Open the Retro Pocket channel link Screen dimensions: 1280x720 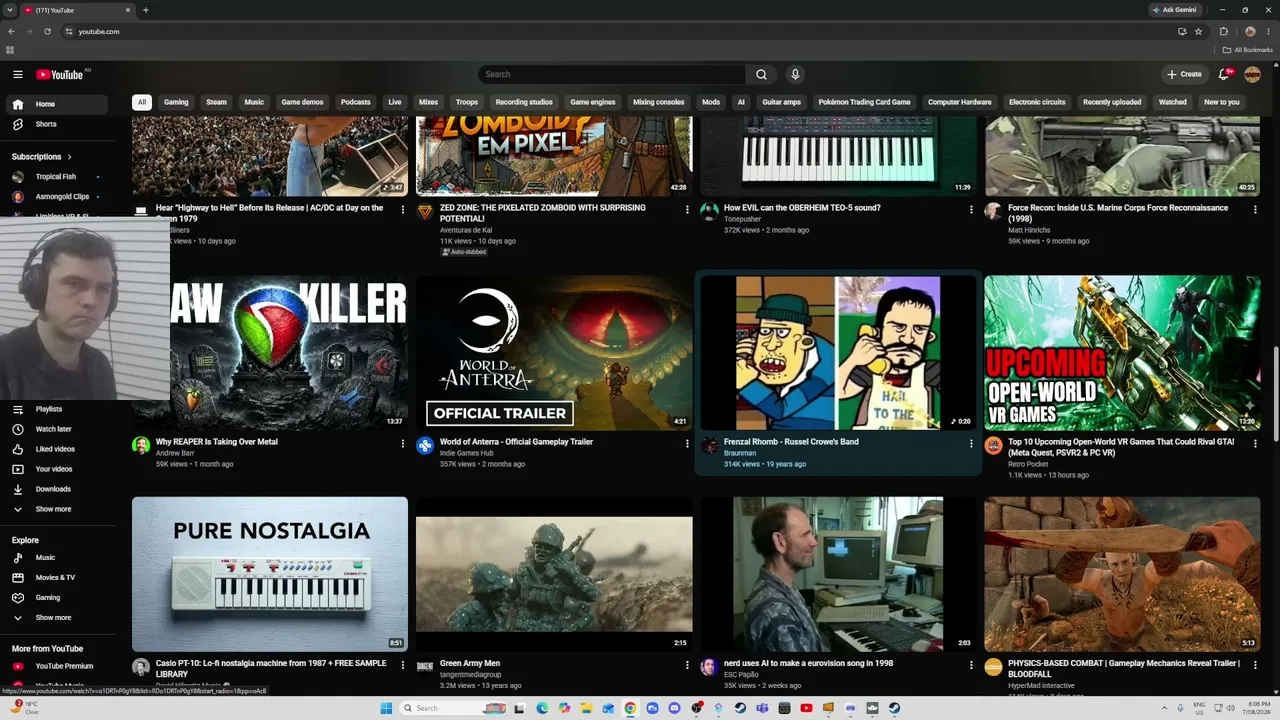point(1028,464)
